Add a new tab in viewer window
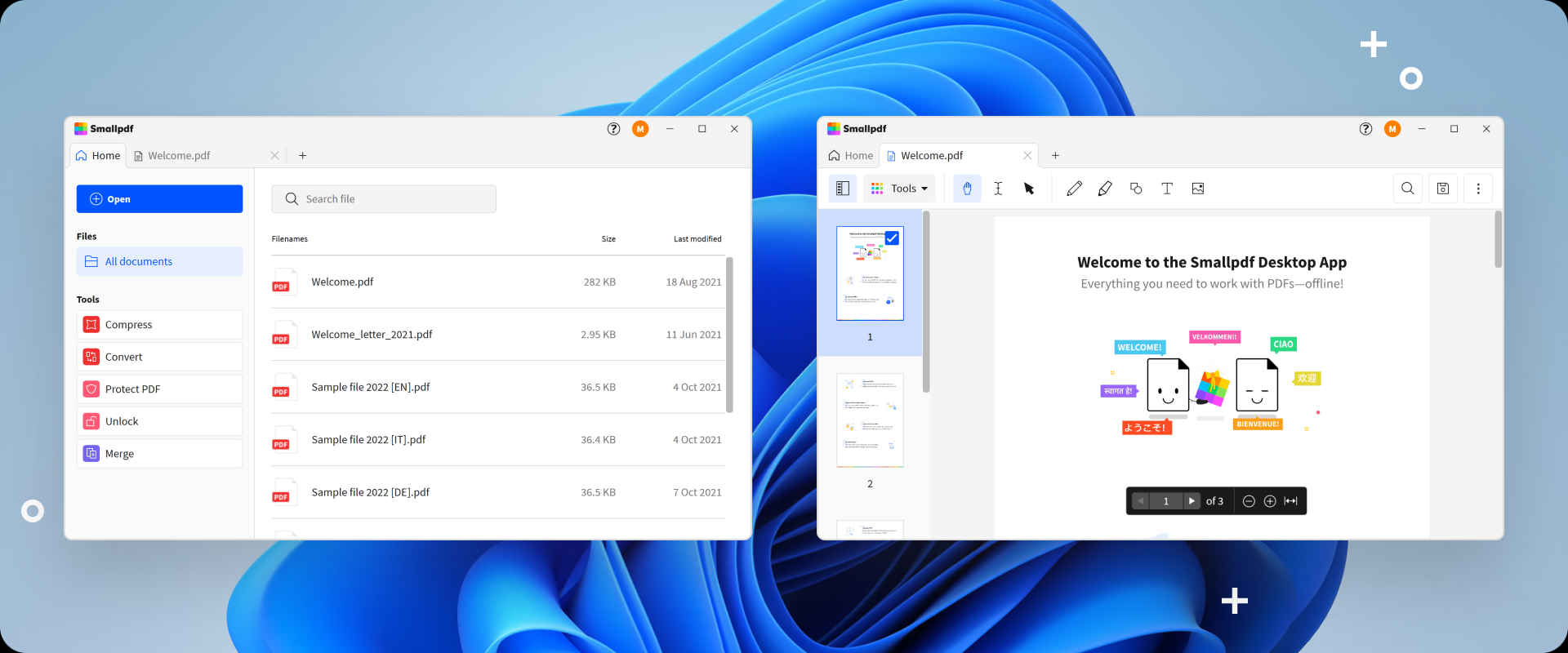This screenshot has height=653, width=1568. (x=1055, y=156)
